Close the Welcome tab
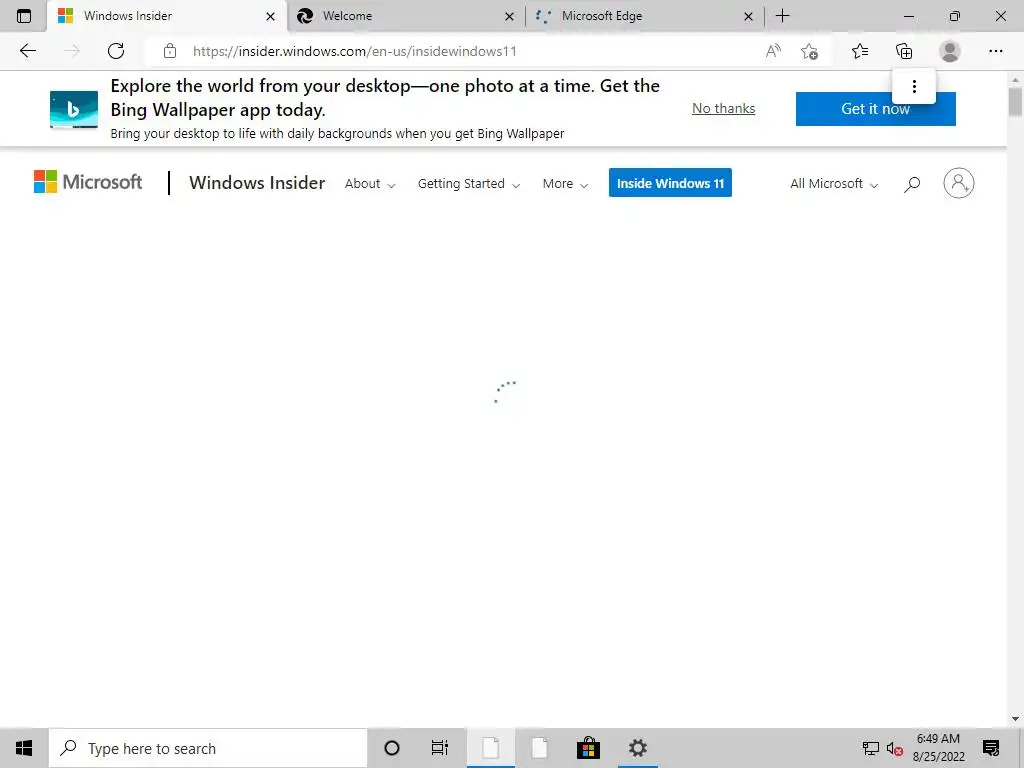This screenshot has width=1024, height=768. (509, 16)
